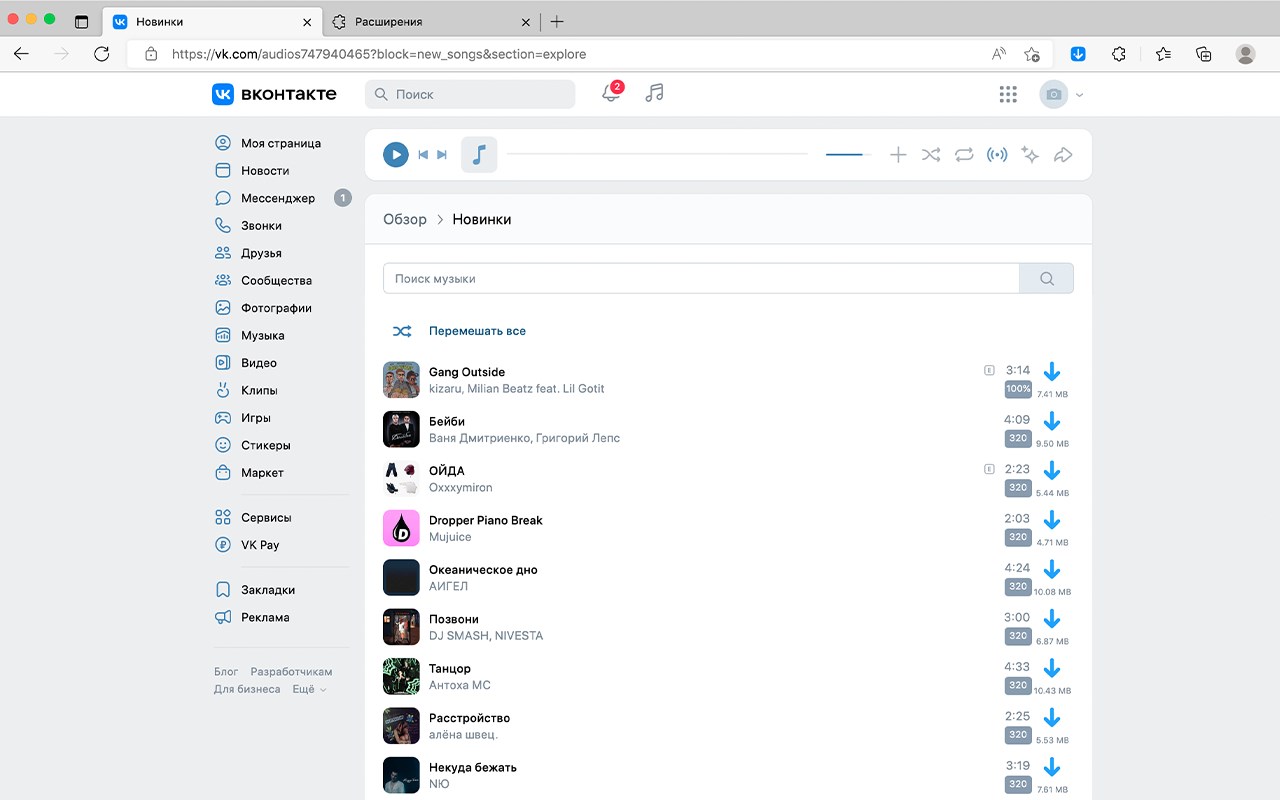The image size is (1280, 800).
Task: Focus the header Поиск search field
Action: click(x=470, y=94)
